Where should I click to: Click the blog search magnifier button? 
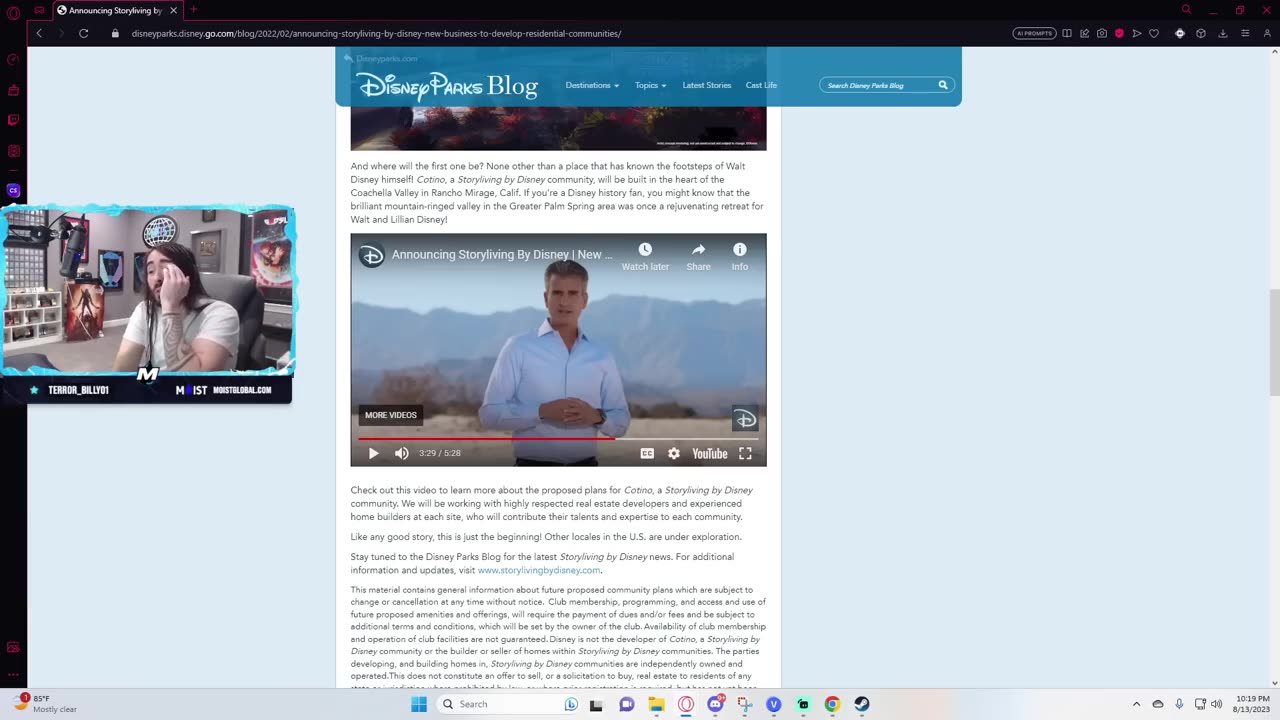point(943,85)
